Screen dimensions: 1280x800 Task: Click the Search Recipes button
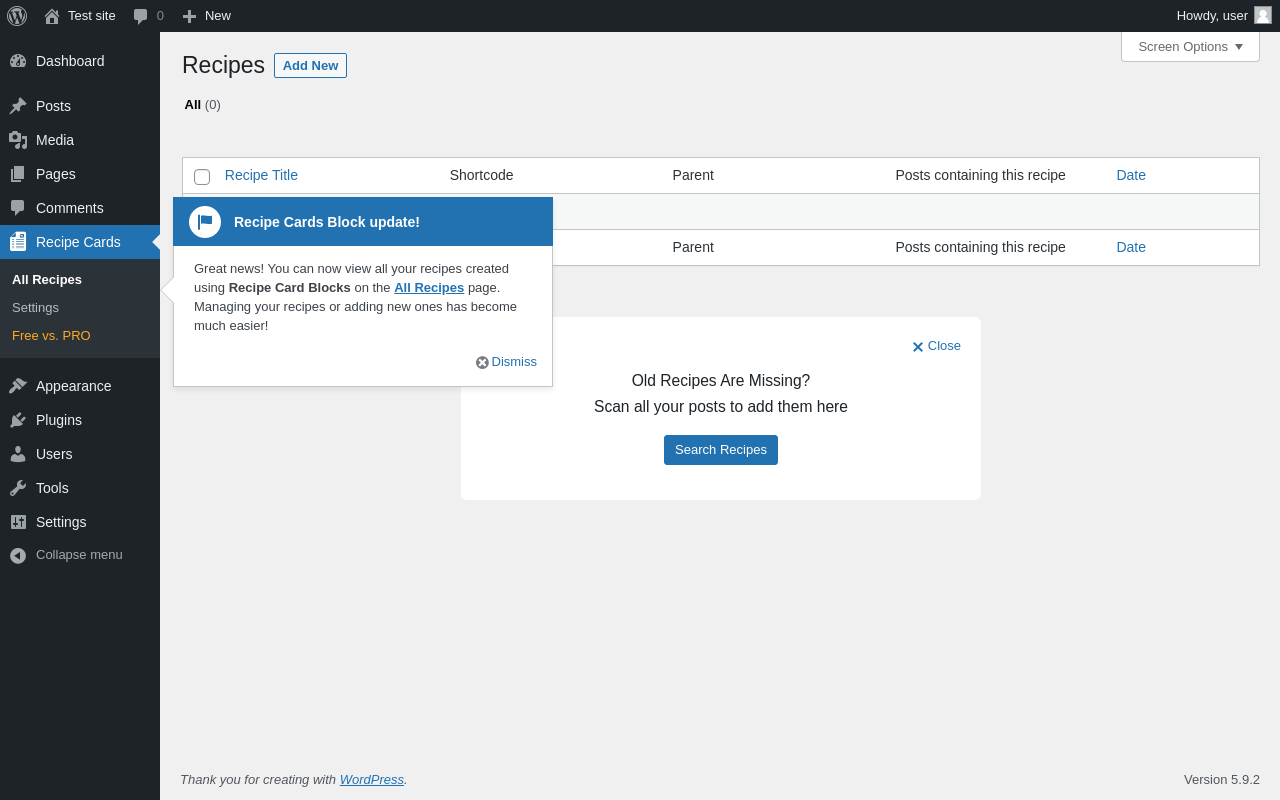(x=721, y=450)
